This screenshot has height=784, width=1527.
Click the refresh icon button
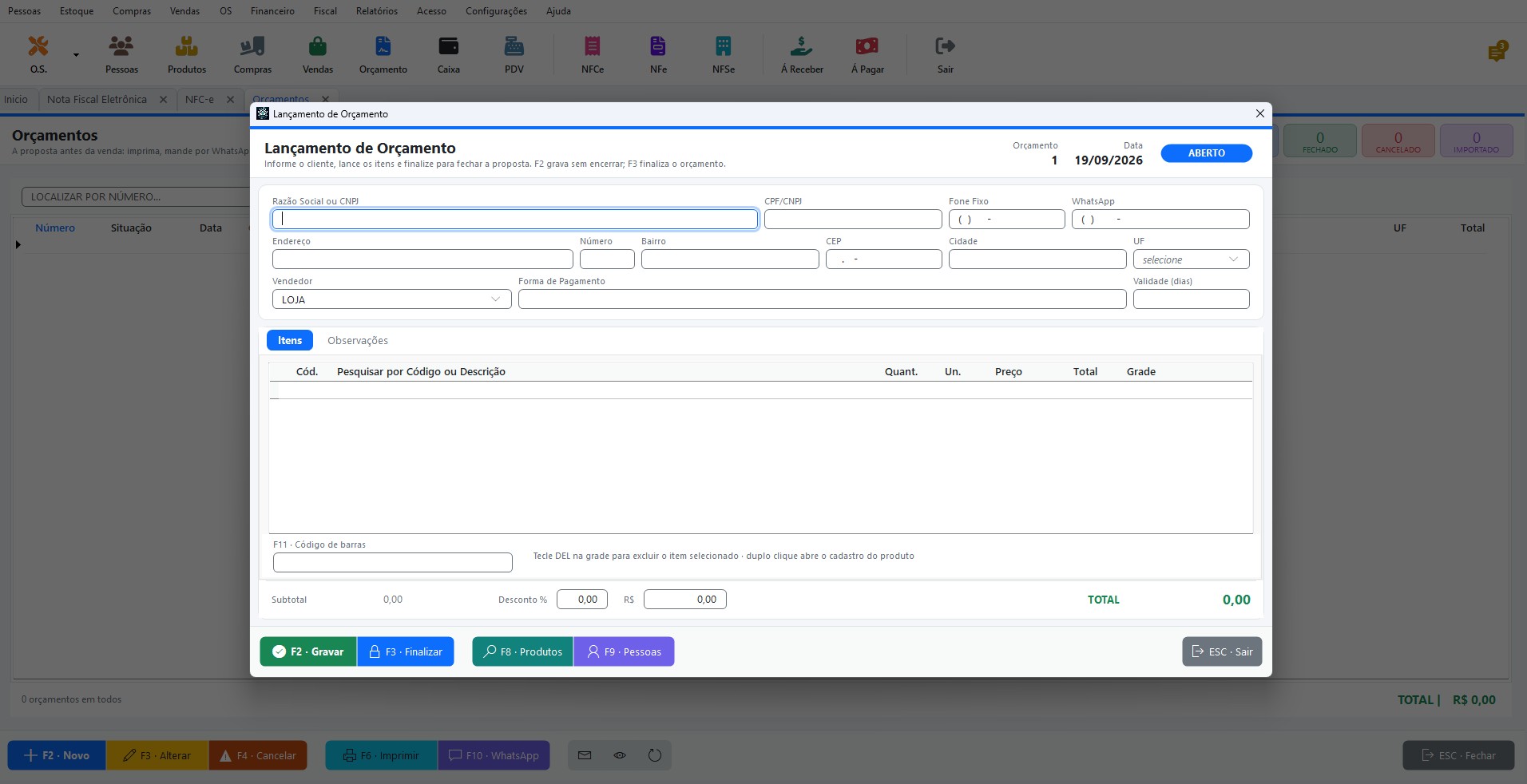(x=655, y=755)
